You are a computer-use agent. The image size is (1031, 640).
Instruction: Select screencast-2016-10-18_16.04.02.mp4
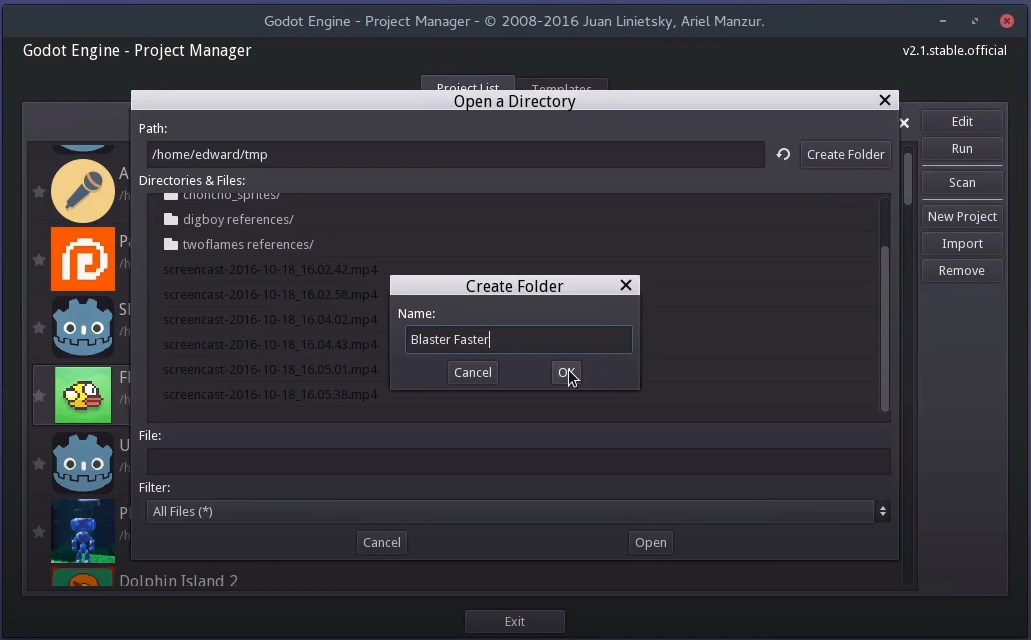[270, 320]
